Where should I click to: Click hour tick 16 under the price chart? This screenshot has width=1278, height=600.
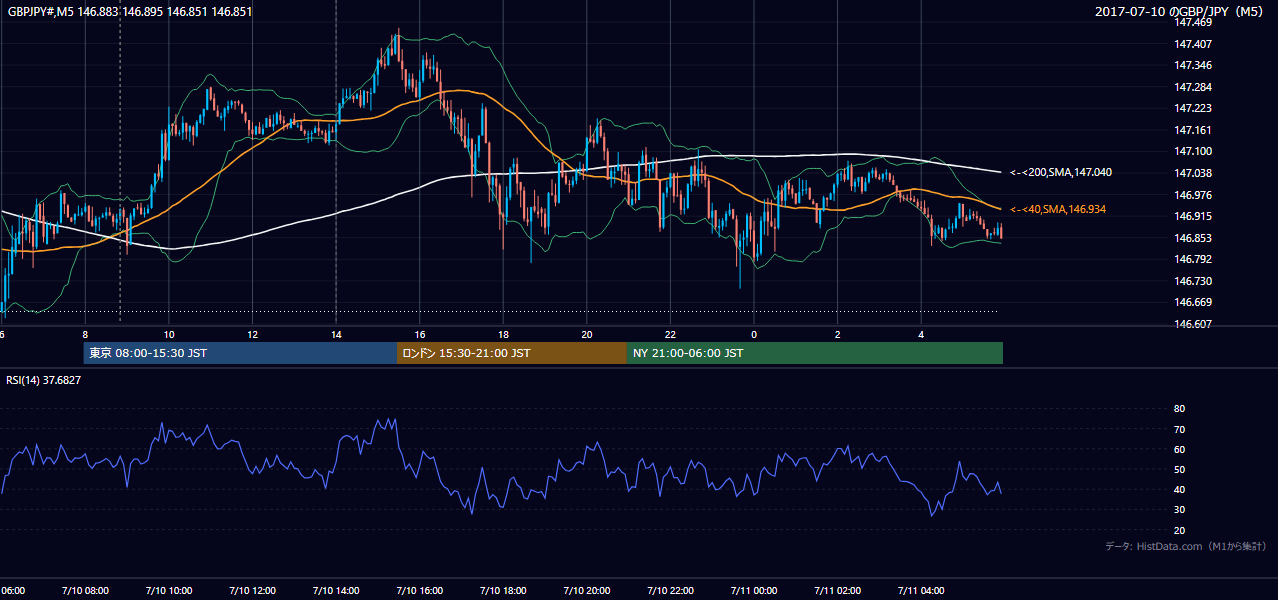tap(420, 334)
